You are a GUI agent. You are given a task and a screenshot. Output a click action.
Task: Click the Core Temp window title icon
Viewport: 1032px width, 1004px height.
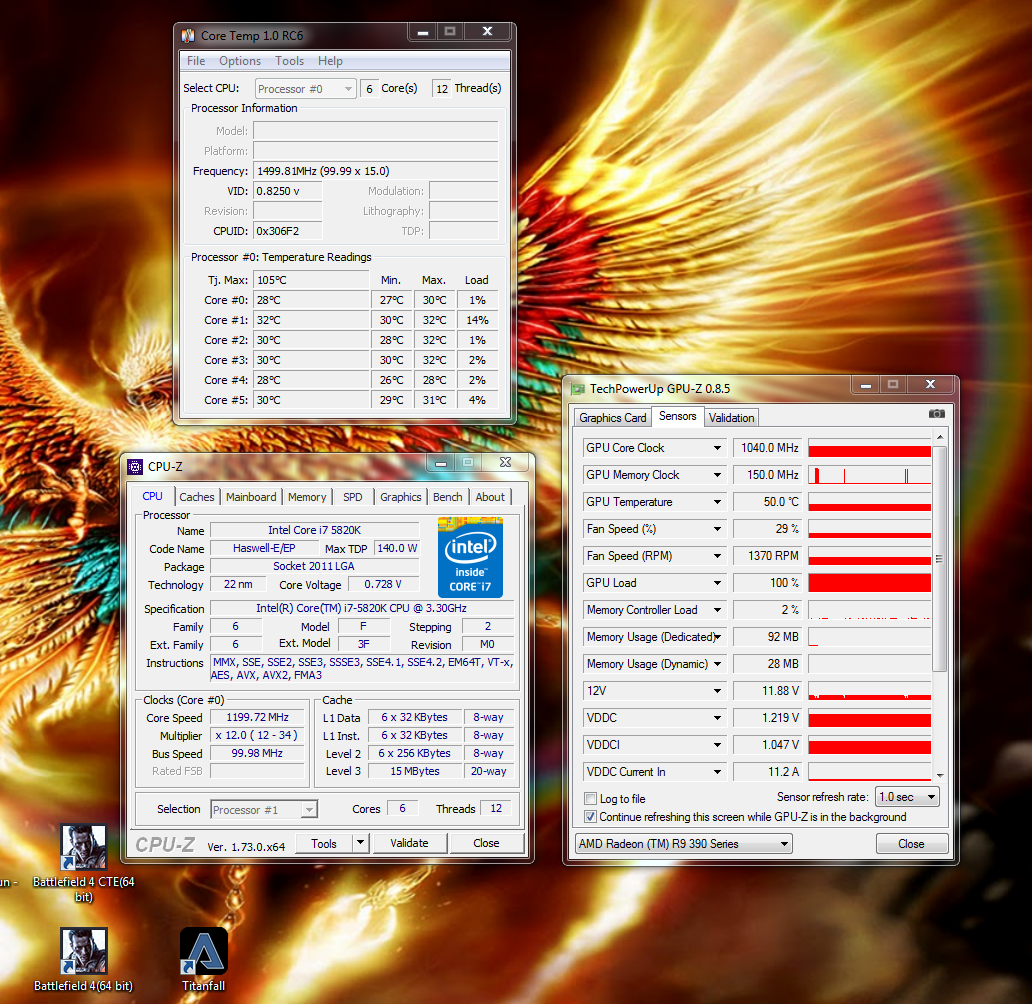click(188, 36)
